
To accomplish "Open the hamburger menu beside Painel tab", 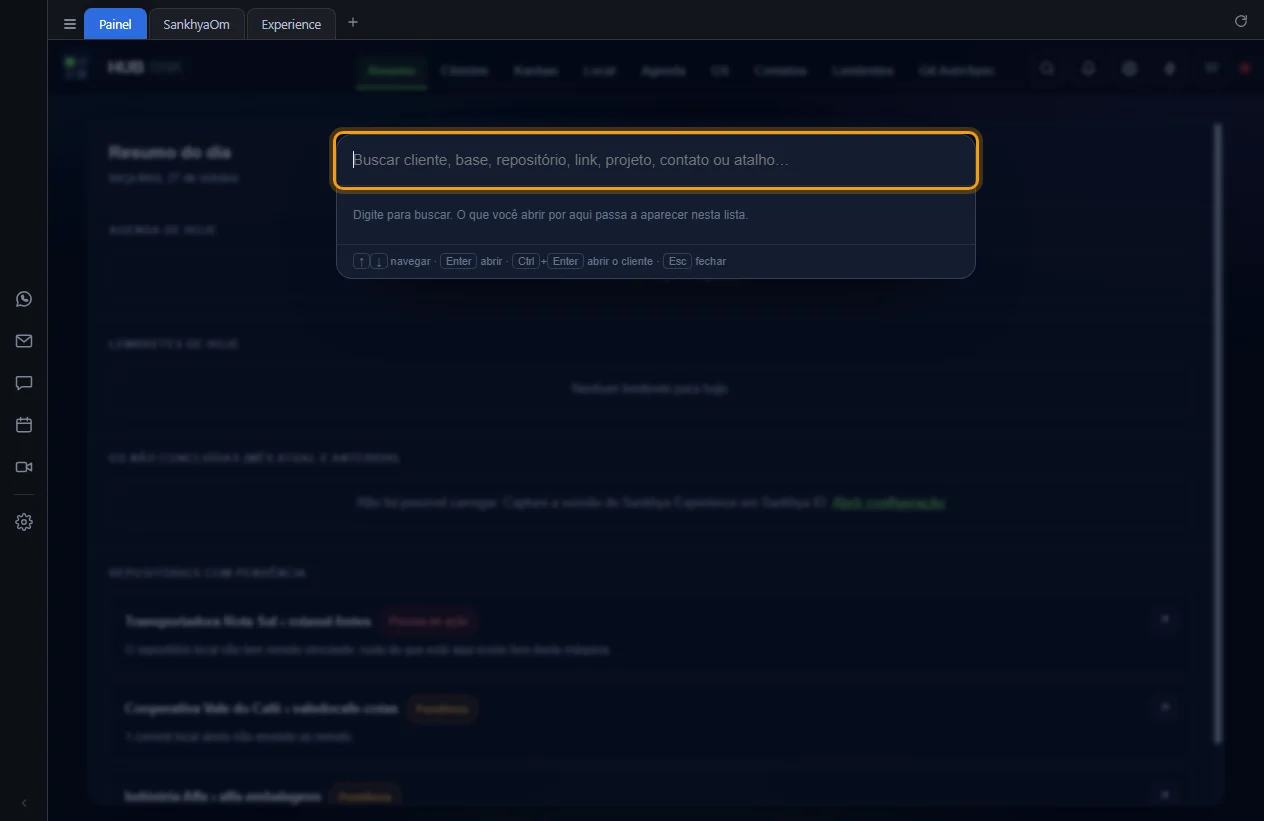I will tap(70, 24).
